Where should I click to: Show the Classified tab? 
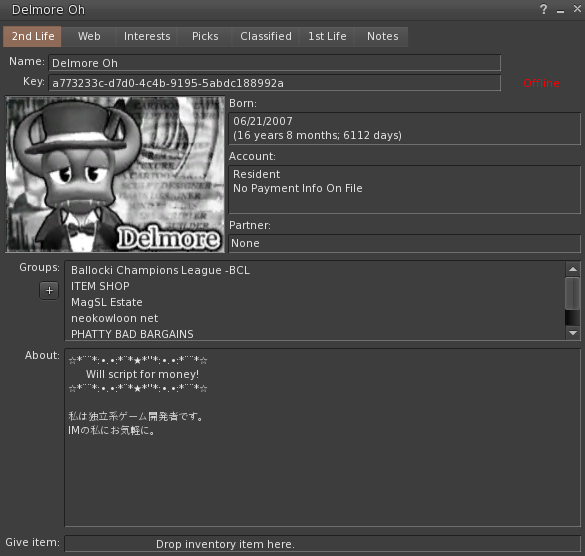266,37
